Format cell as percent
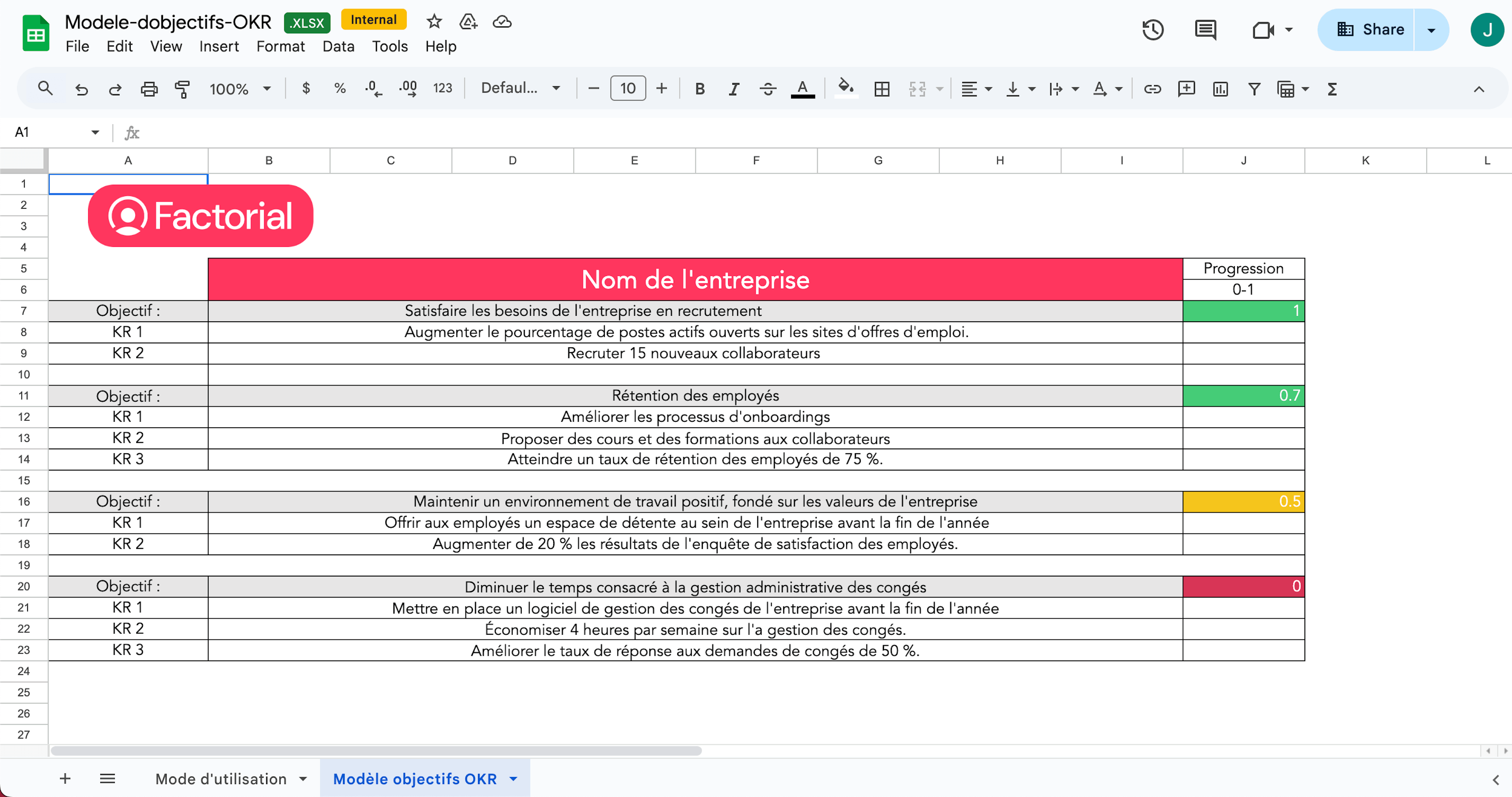 [x=339, y=89]
